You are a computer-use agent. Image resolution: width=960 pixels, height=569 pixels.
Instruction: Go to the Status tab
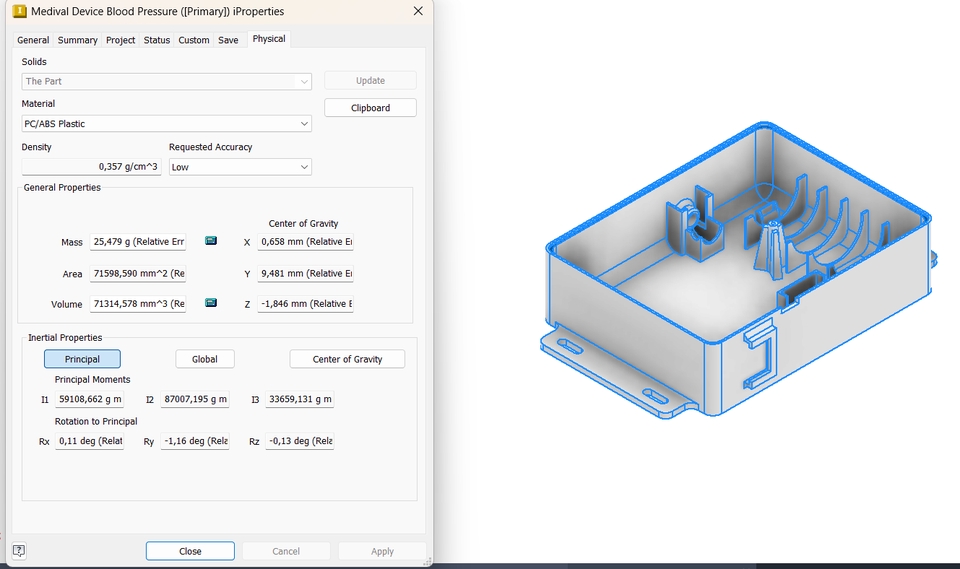coord(157,40)
